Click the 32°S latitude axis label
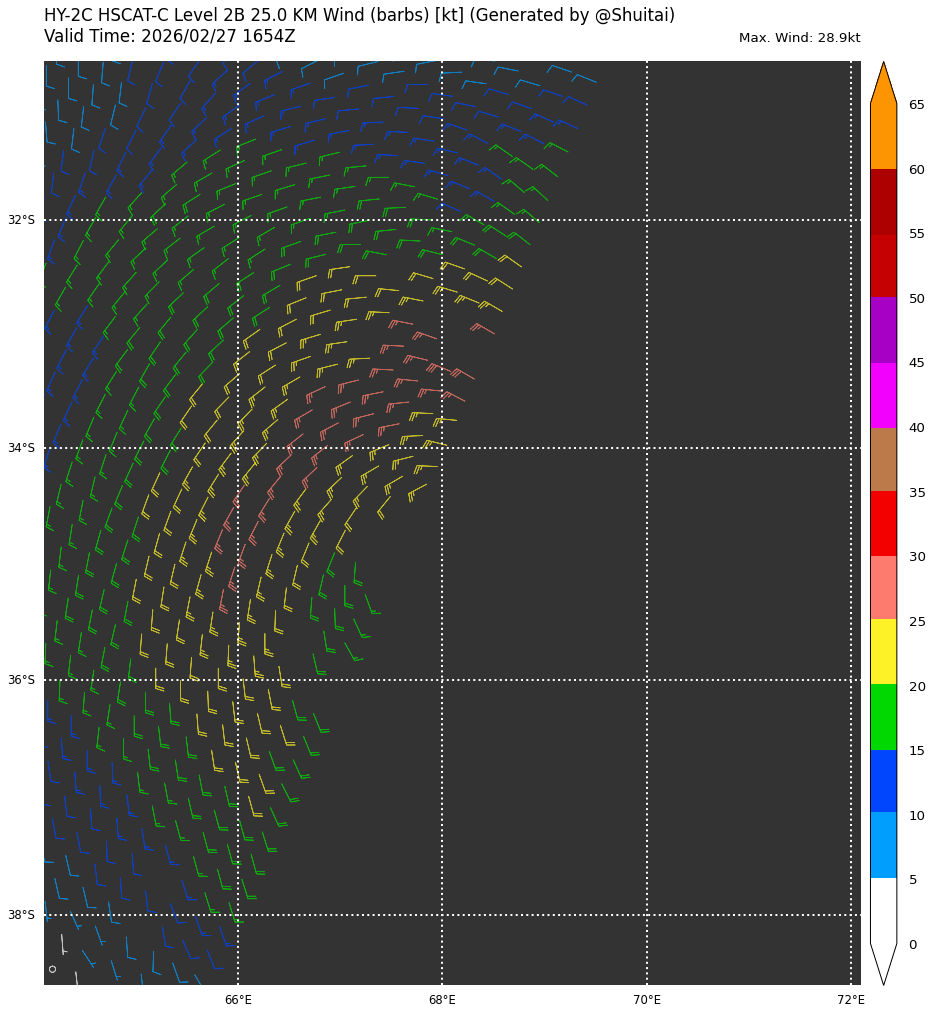Screen dimensions: 932x1014 click(x=21, y=220)
